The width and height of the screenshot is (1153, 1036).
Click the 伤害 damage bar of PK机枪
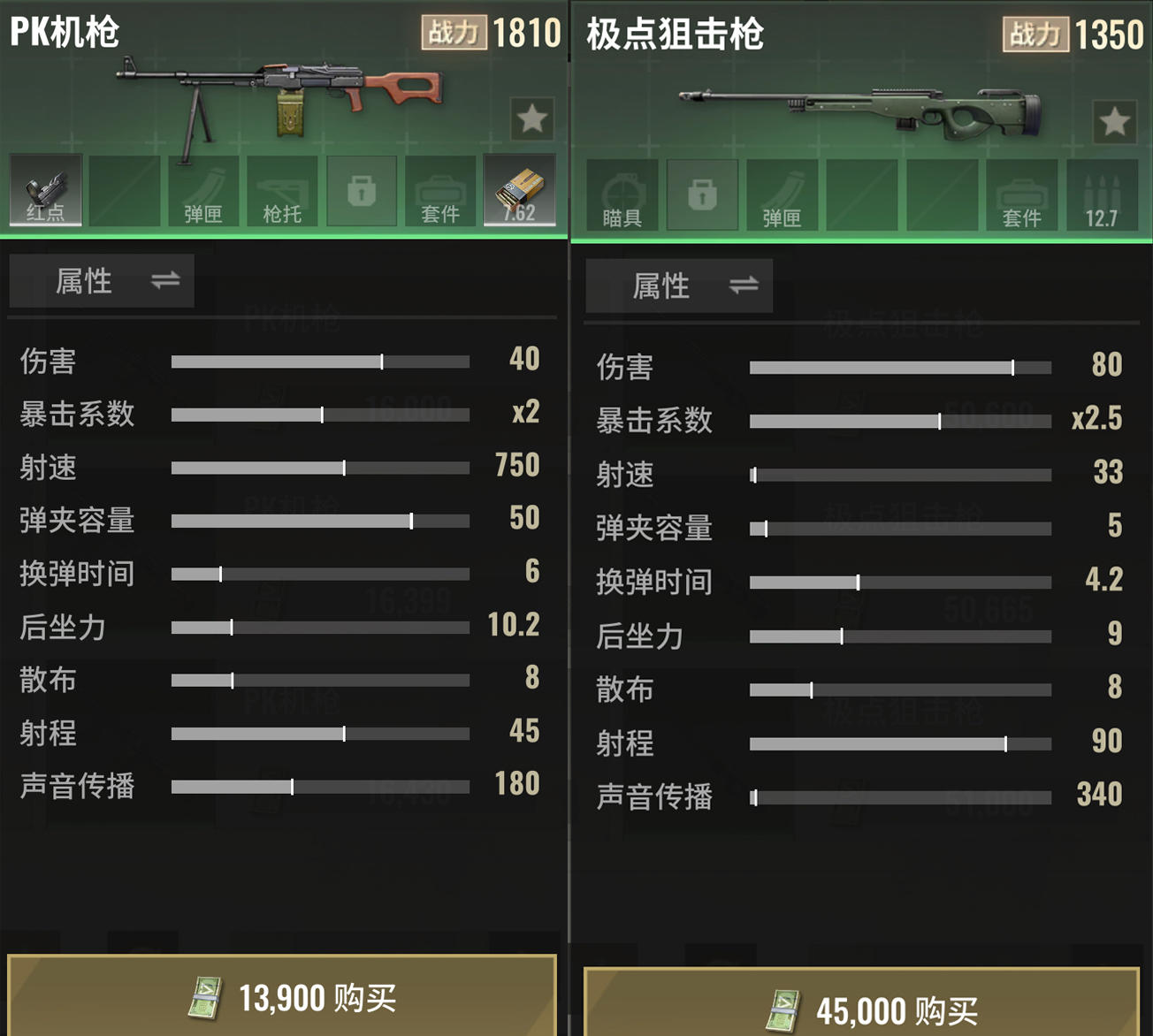(x=320, y=362)
